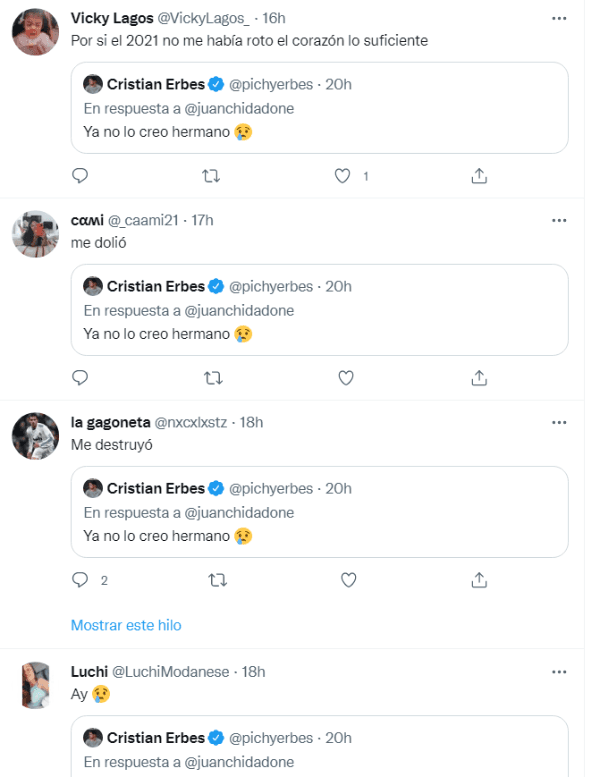
Task: Open more options on Luchi's tweet
Action: (x=559, y=672)
